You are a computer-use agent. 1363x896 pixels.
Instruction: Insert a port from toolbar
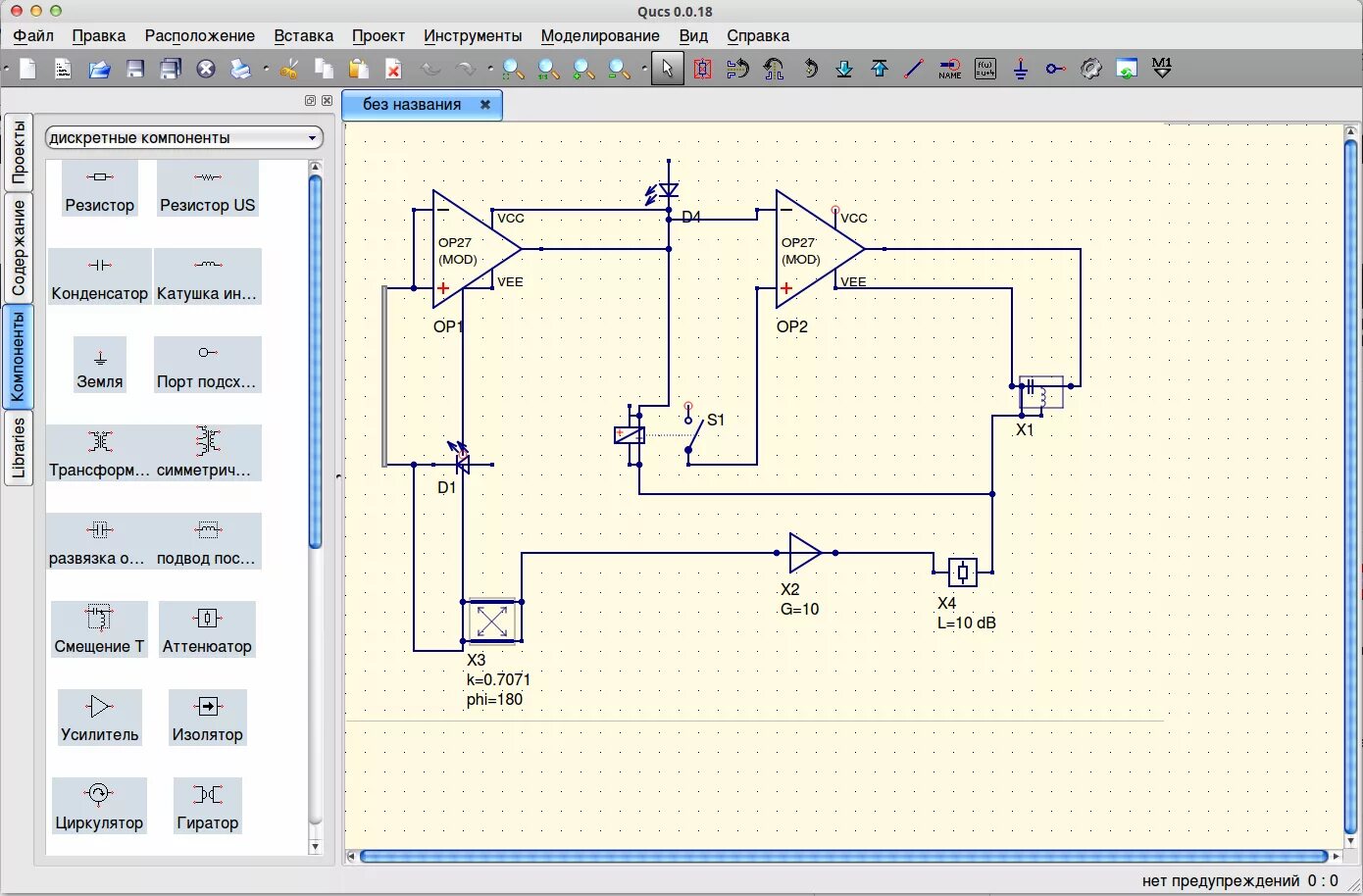1055,69
